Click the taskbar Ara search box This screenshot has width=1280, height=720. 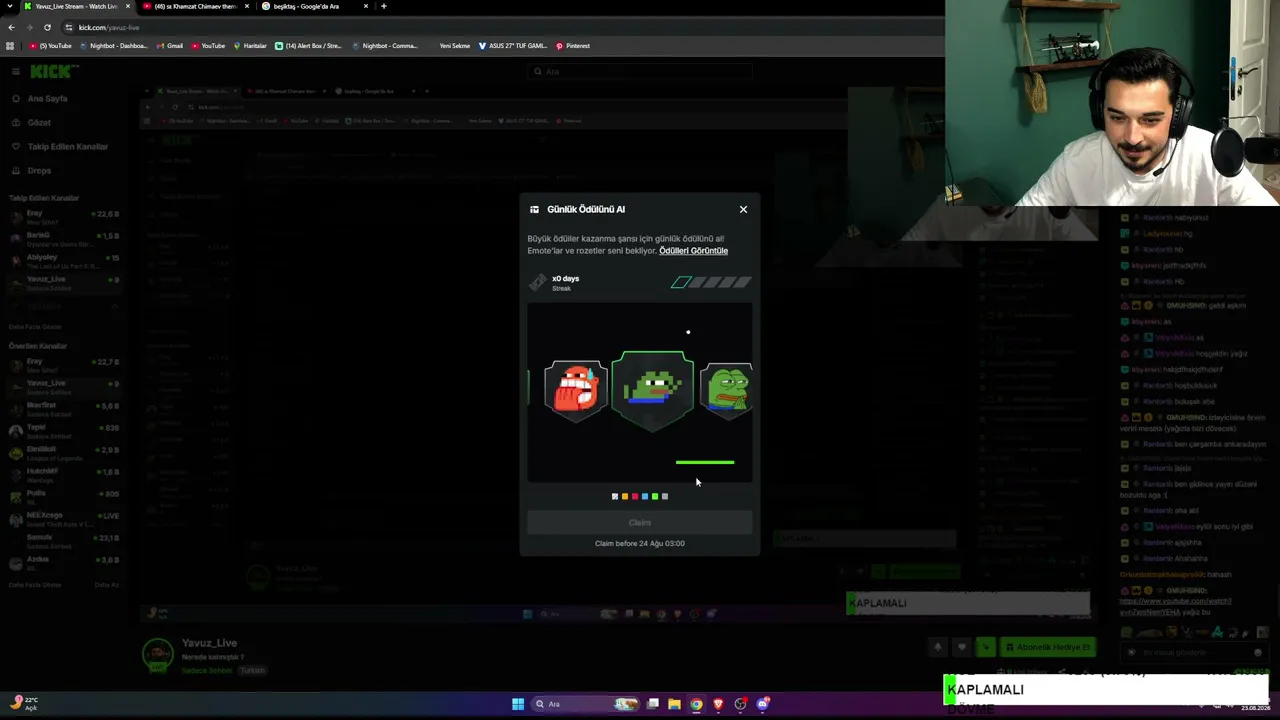tap(586, 704)
